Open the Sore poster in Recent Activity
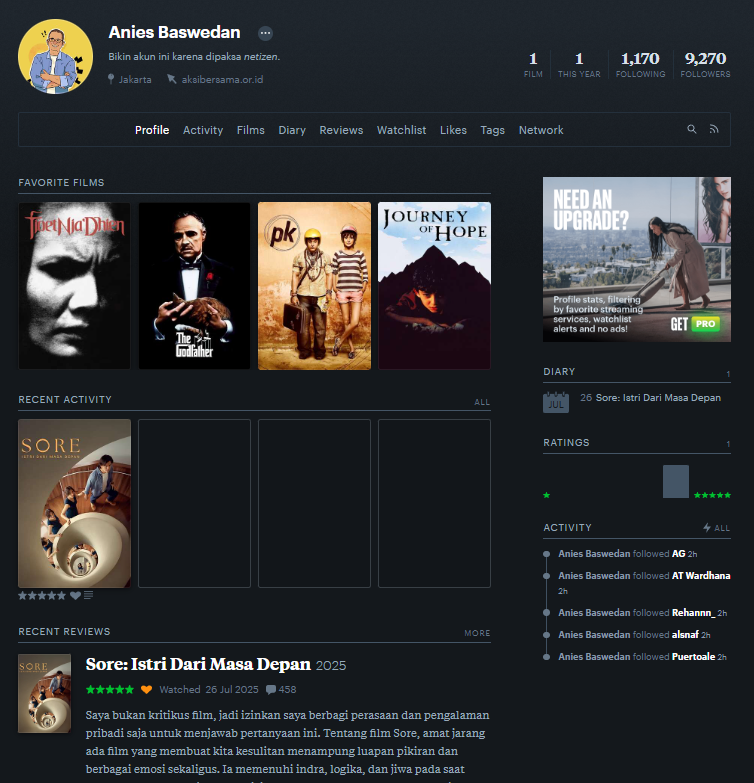The height and width of the screenshot is (783, 754). tap(74, 503)
